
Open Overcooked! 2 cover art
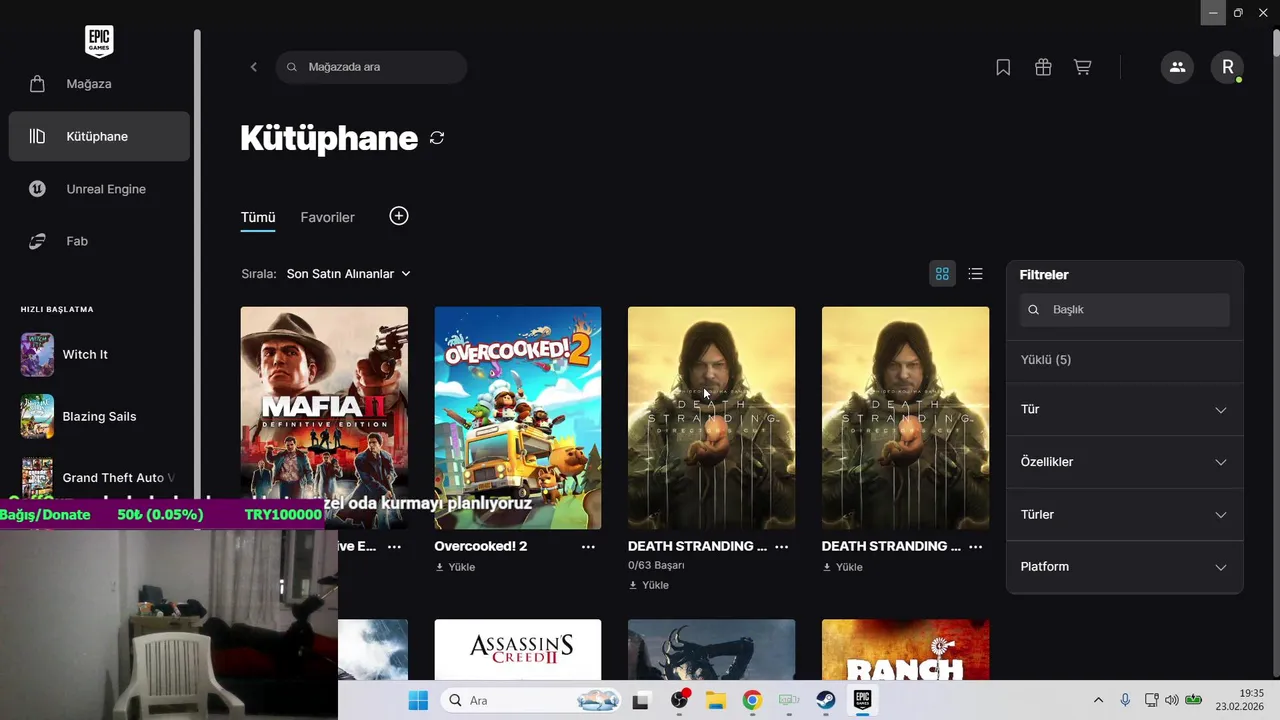coord(518,418)
